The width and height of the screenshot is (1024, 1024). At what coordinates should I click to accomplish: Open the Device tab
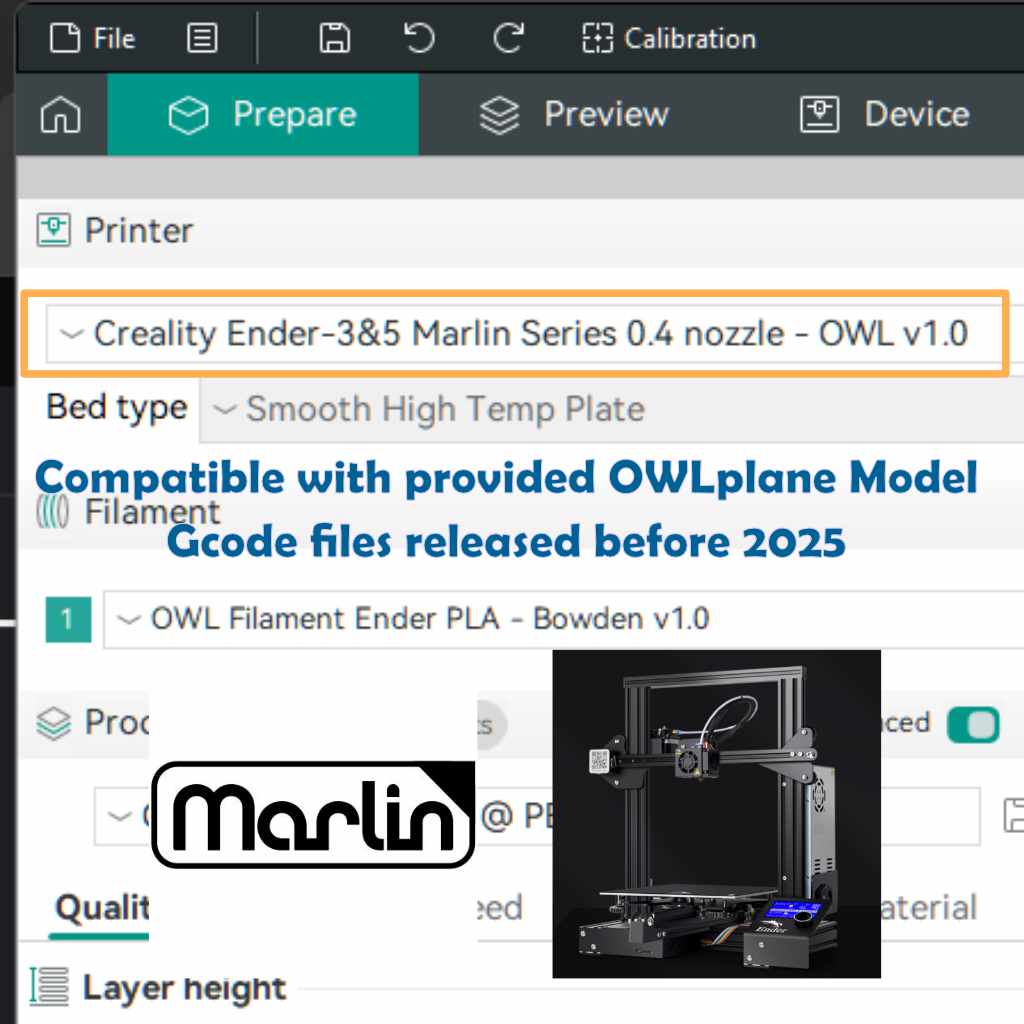[x=885, y=115]
